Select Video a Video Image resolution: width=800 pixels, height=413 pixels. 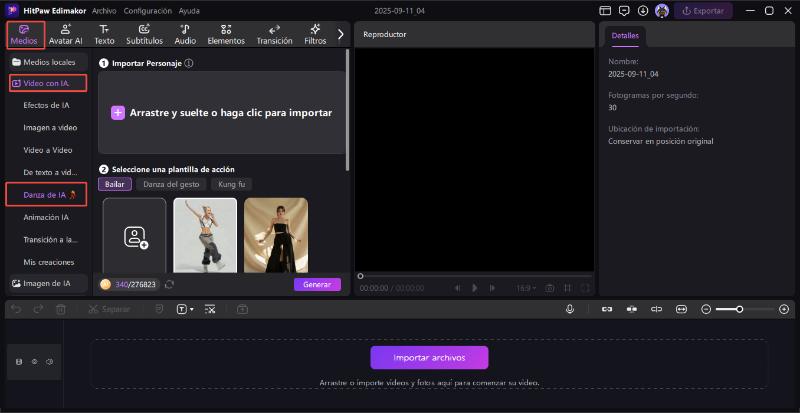pyautogui.click(x=48, y=150)
